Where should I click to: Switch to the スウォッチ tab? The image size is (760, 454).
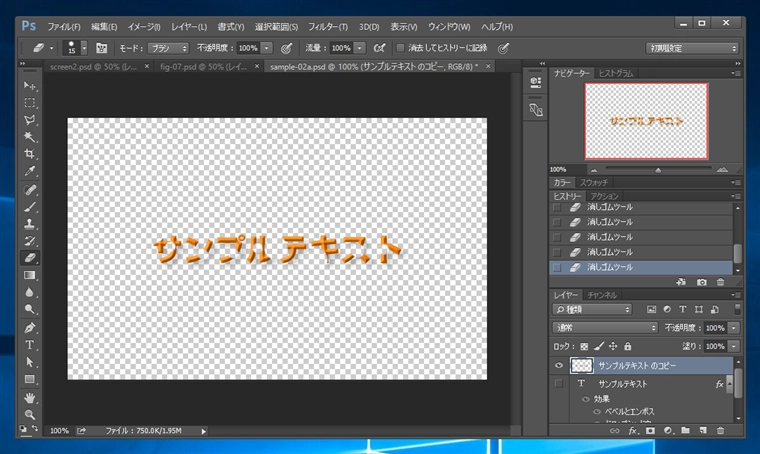point(594,183)
